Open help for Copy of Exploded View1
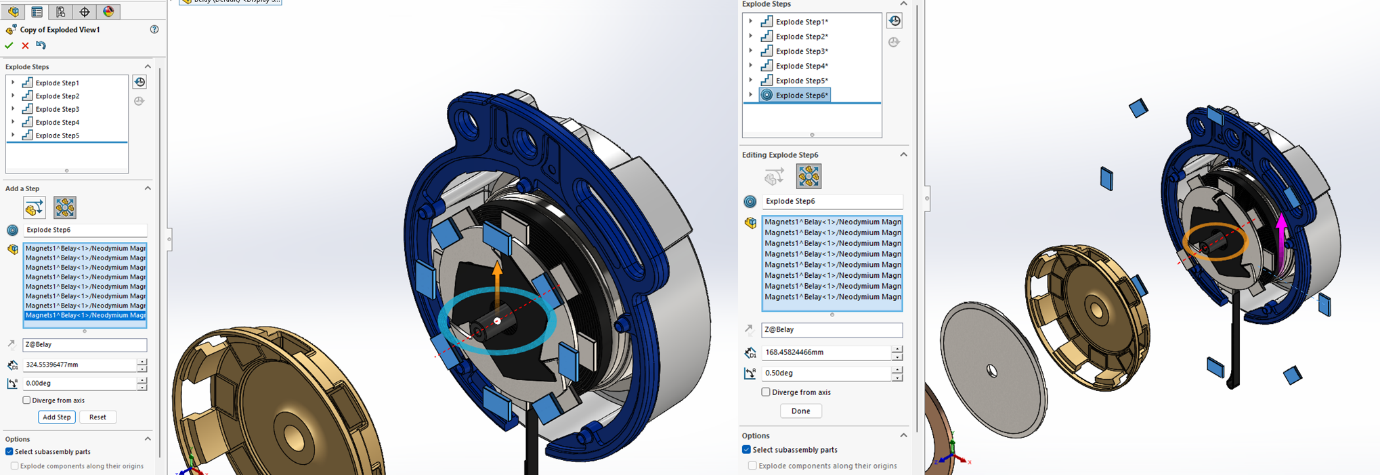This screenshot has height=475, width=1380. point(154,30)
